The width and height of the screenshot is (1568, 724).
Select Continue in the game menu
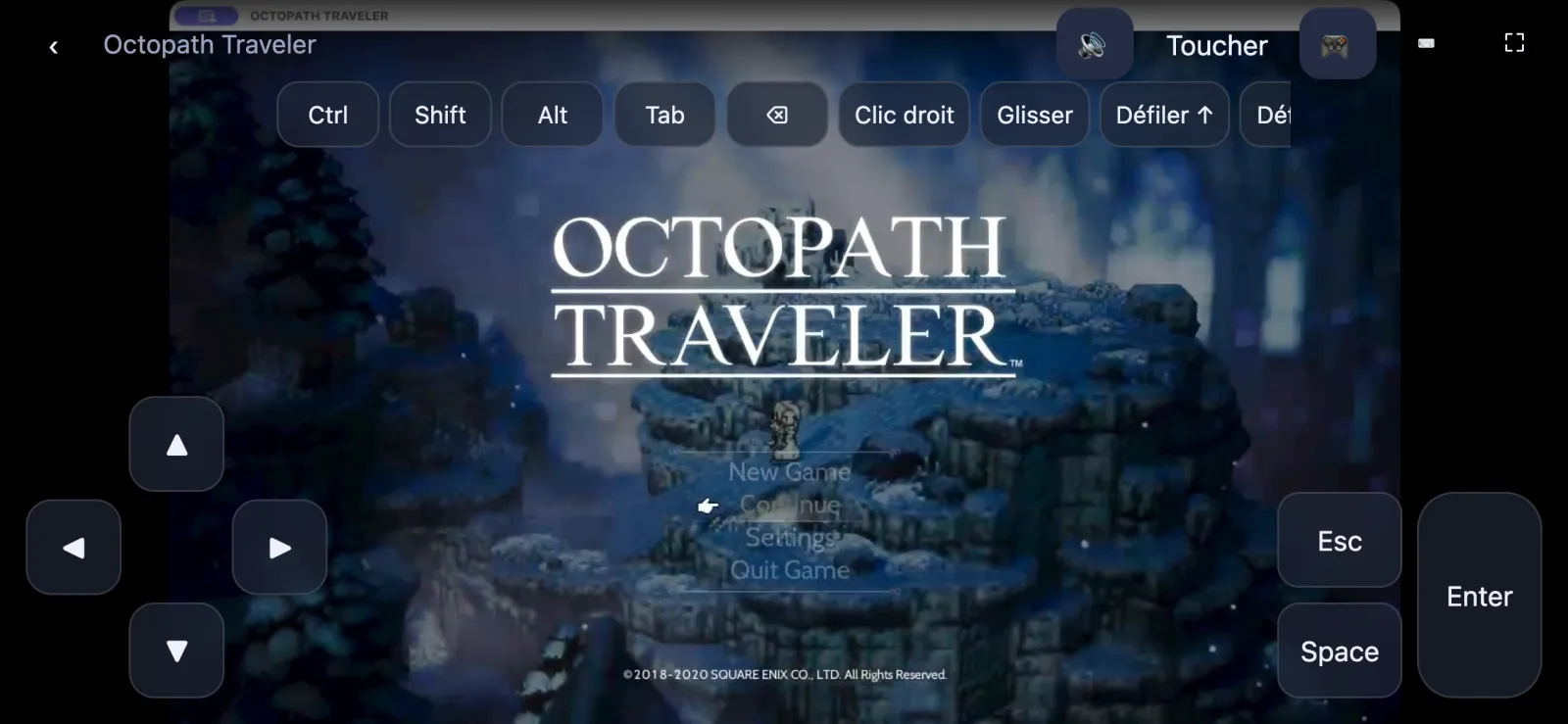click(790, 505)
